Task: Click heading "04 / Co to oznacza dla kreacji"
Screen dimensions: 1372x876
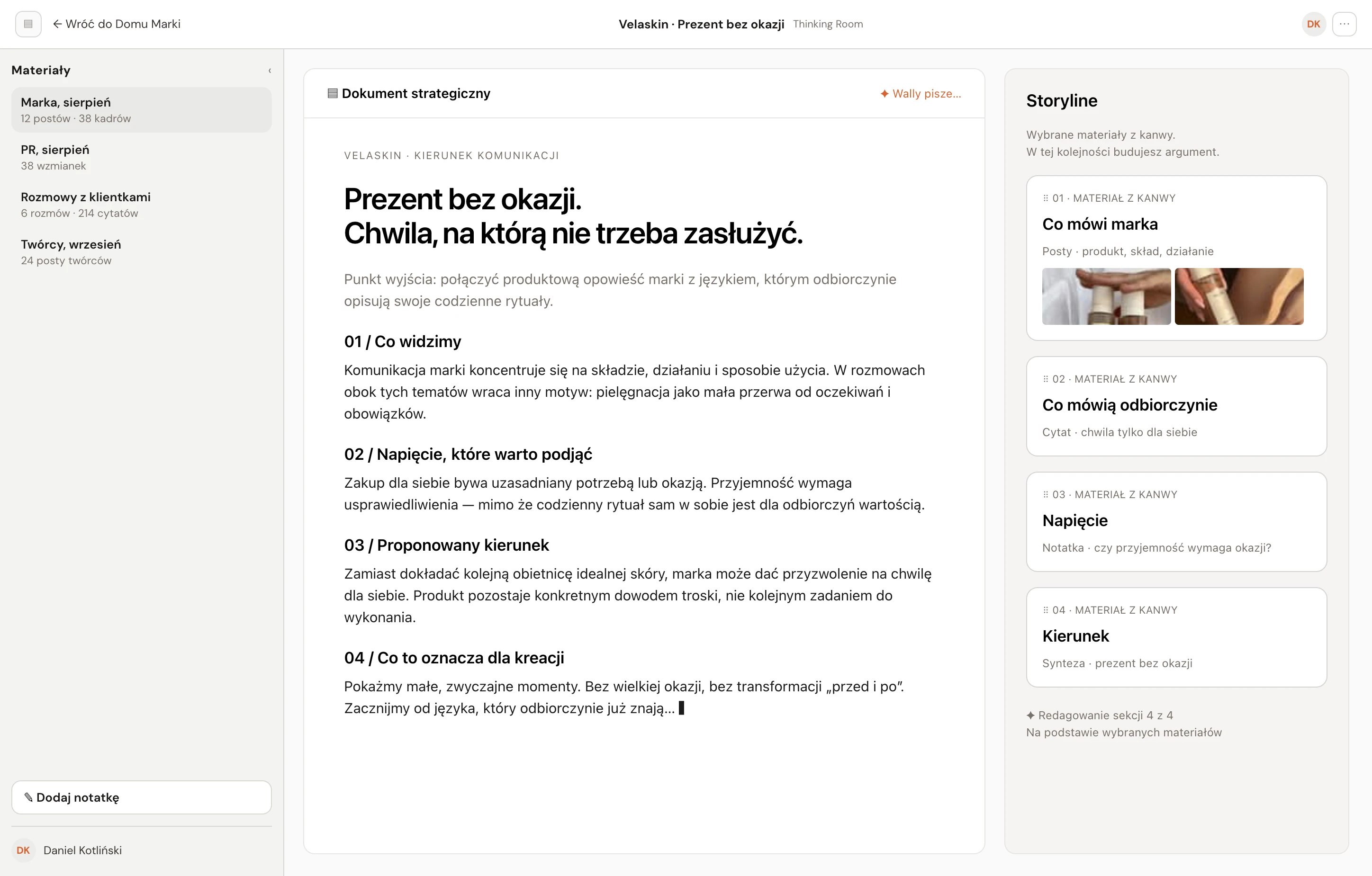Action: point(453,658)
